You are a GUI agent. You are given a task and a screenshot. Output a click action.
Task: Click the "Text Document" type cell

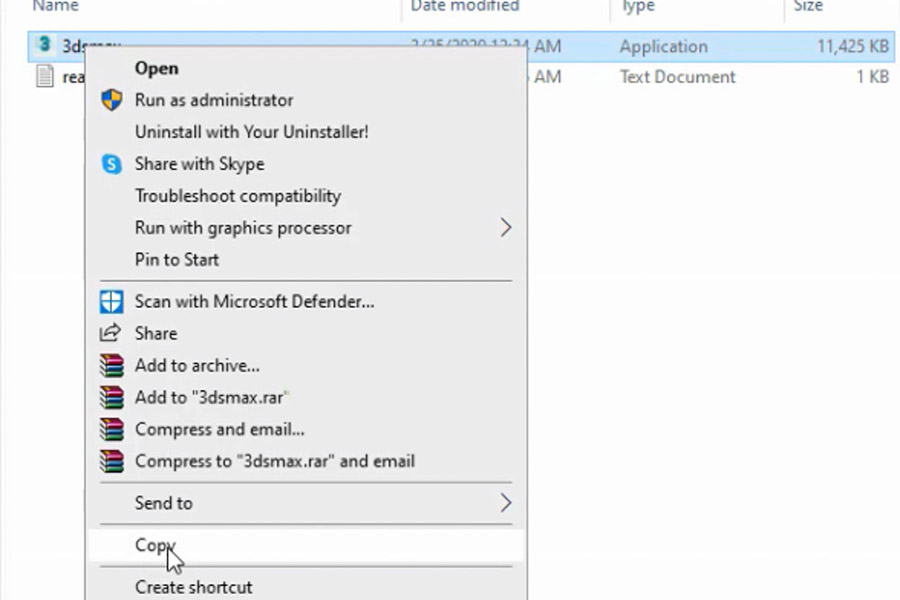point(677,77)
